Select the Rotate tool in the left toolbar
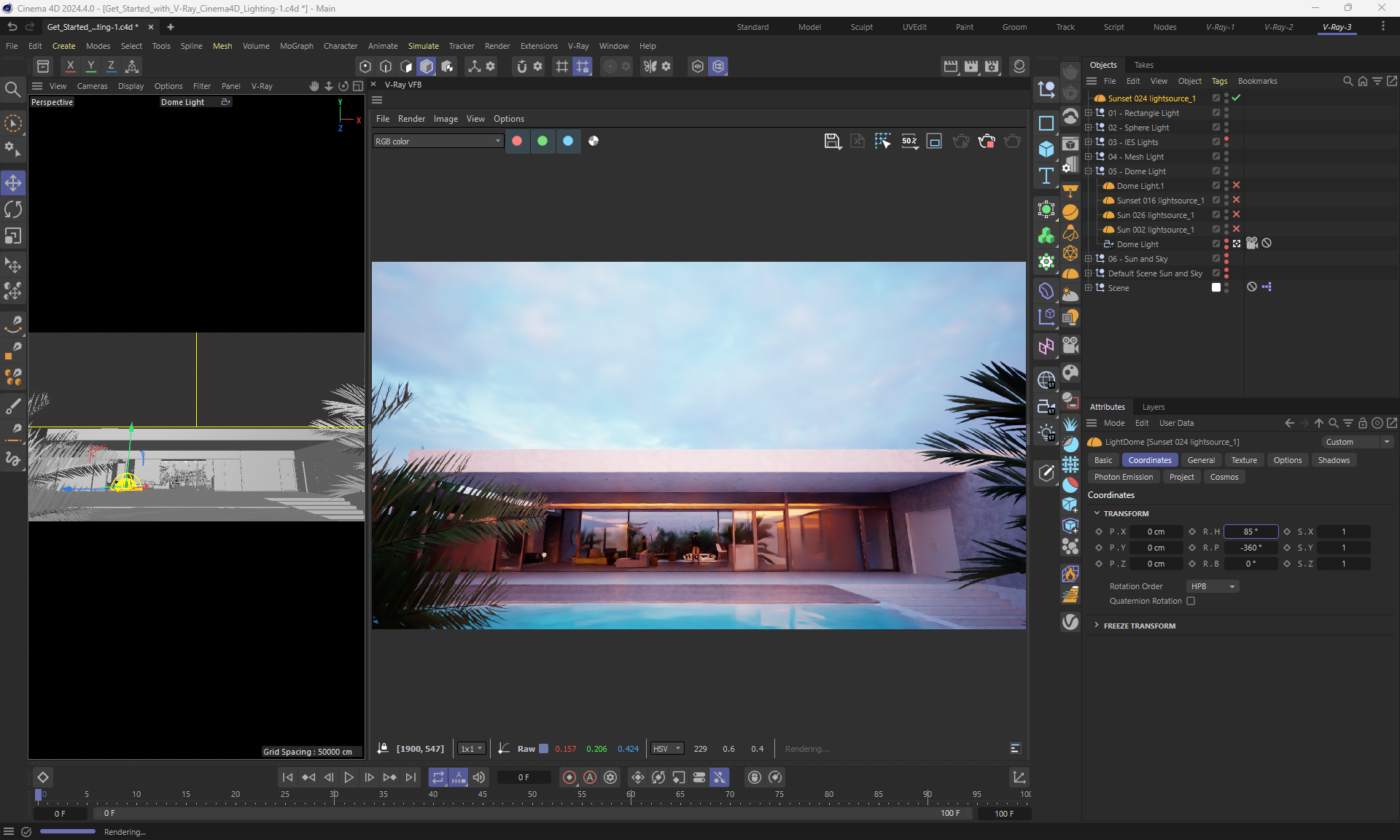This screenshot has width=1400, height=840. coord(13,210)
